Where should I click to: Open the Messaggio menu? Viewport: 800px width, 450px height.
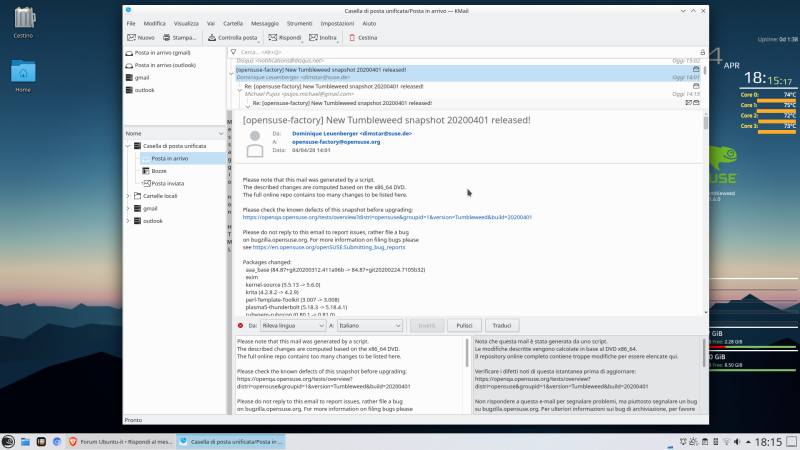tap(265, 23)
